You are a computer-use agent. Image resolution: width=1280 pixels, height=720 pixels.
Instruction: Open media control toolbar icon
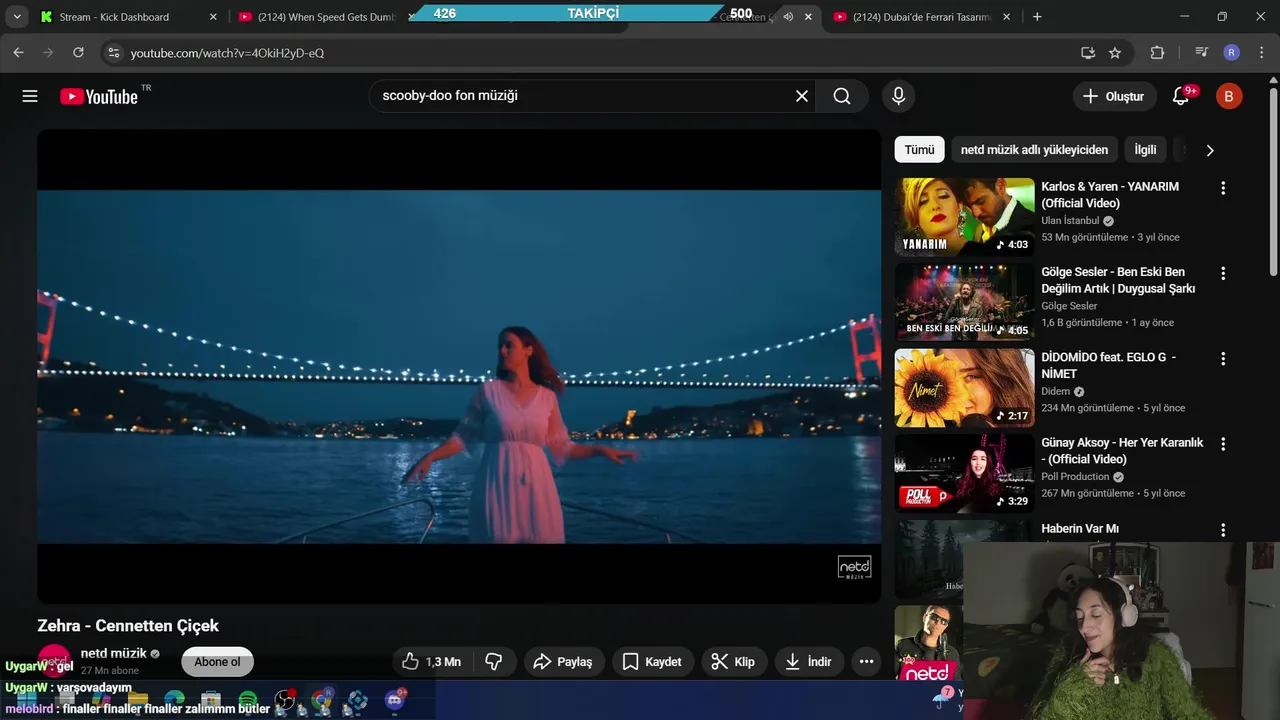coord(1201,52)
